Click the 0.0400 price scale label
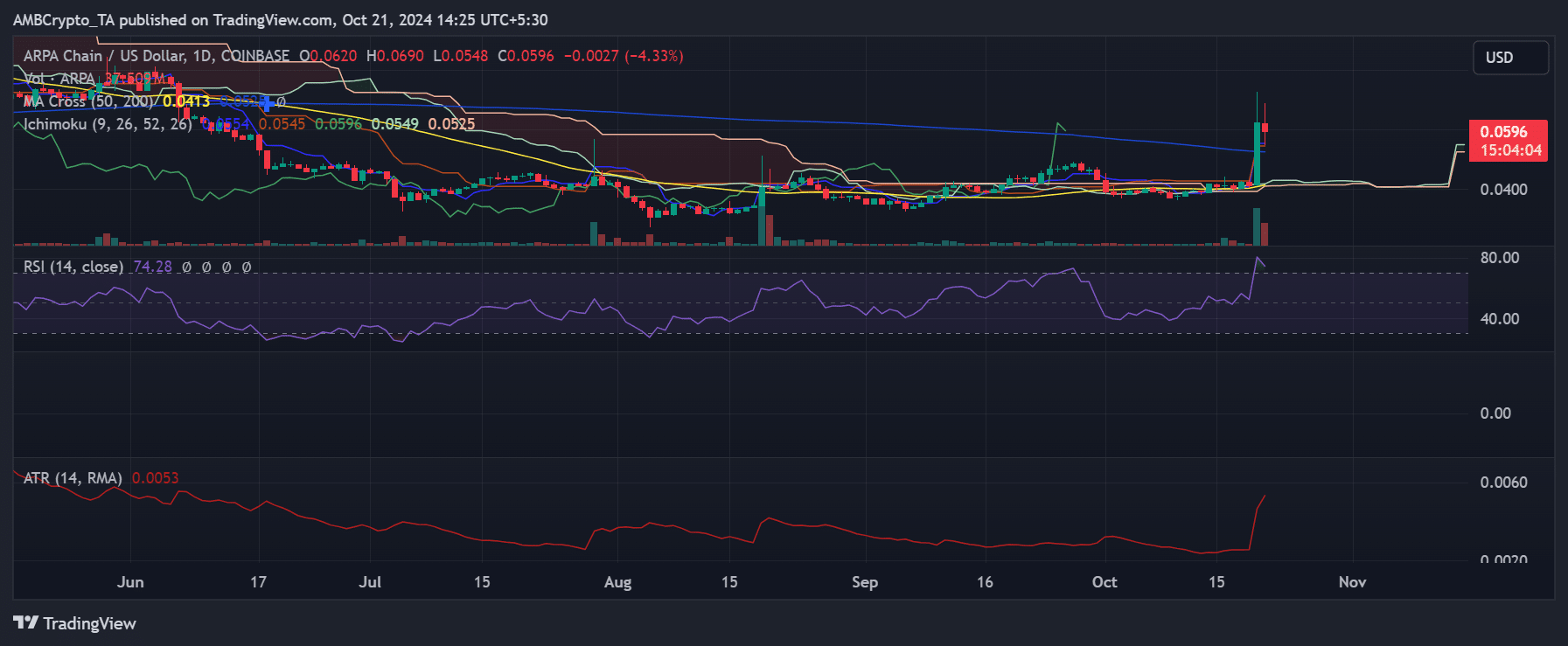The height and width of the screenshot is (646, 1568). (x=1503, y=190)
